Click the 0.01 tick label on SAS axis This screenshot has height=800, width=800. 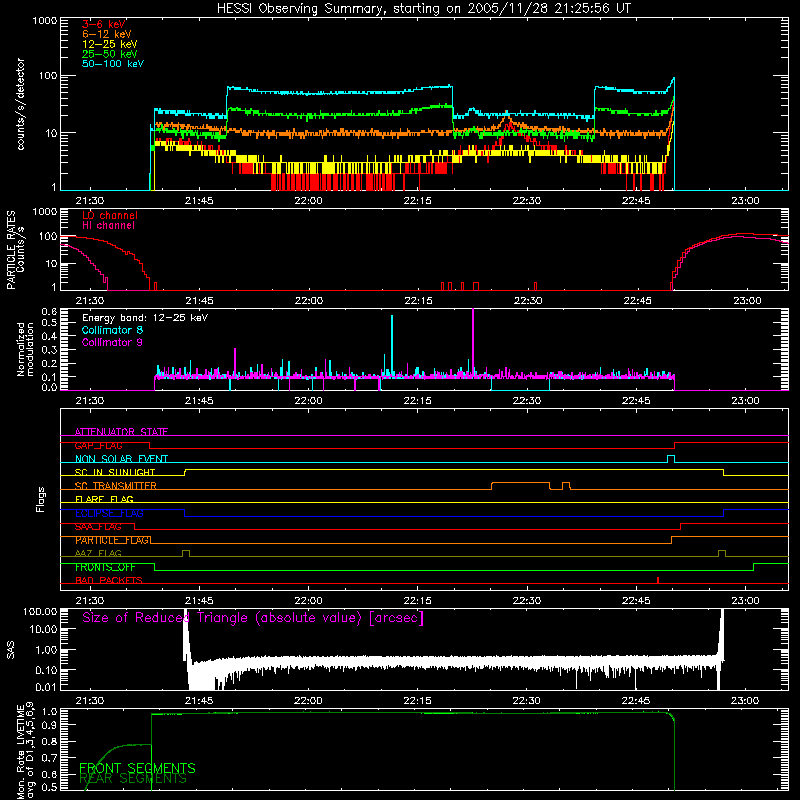(x=46, y=687)
